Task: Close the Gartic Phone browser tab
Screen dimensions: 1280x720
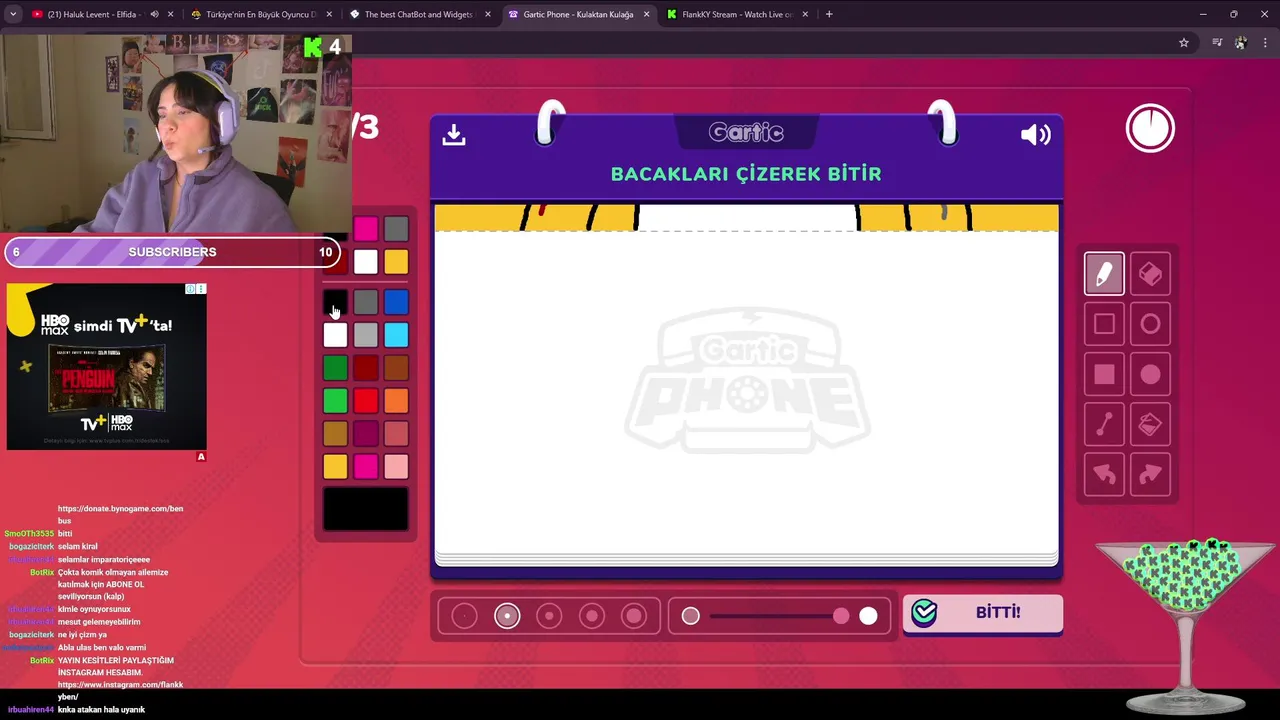Action: 647,14
